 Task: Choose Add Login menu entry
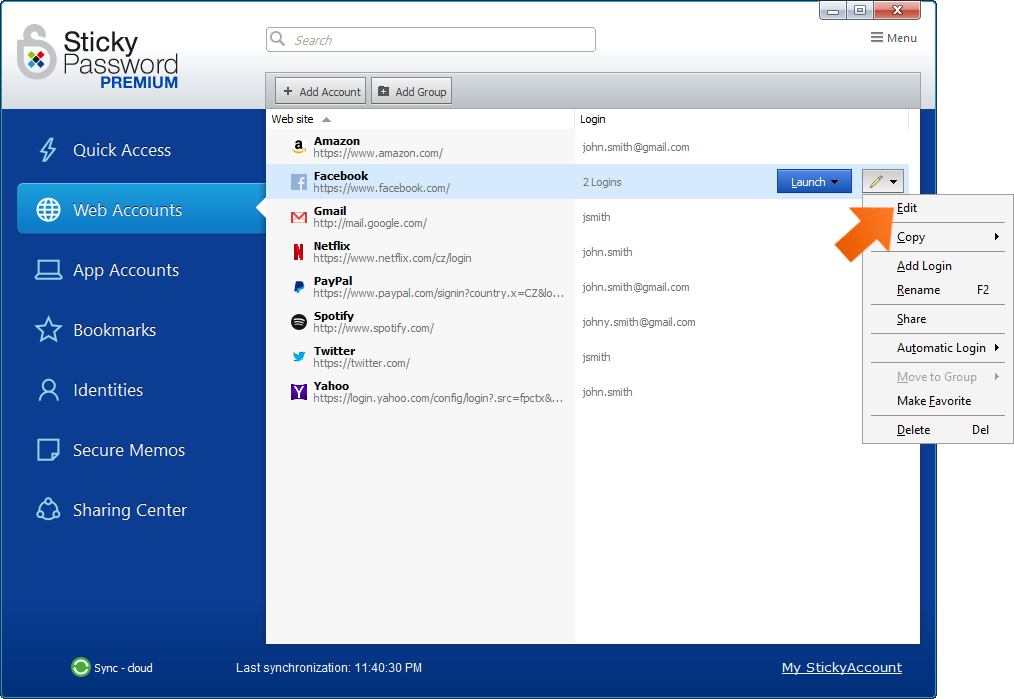tap(938, 266)
